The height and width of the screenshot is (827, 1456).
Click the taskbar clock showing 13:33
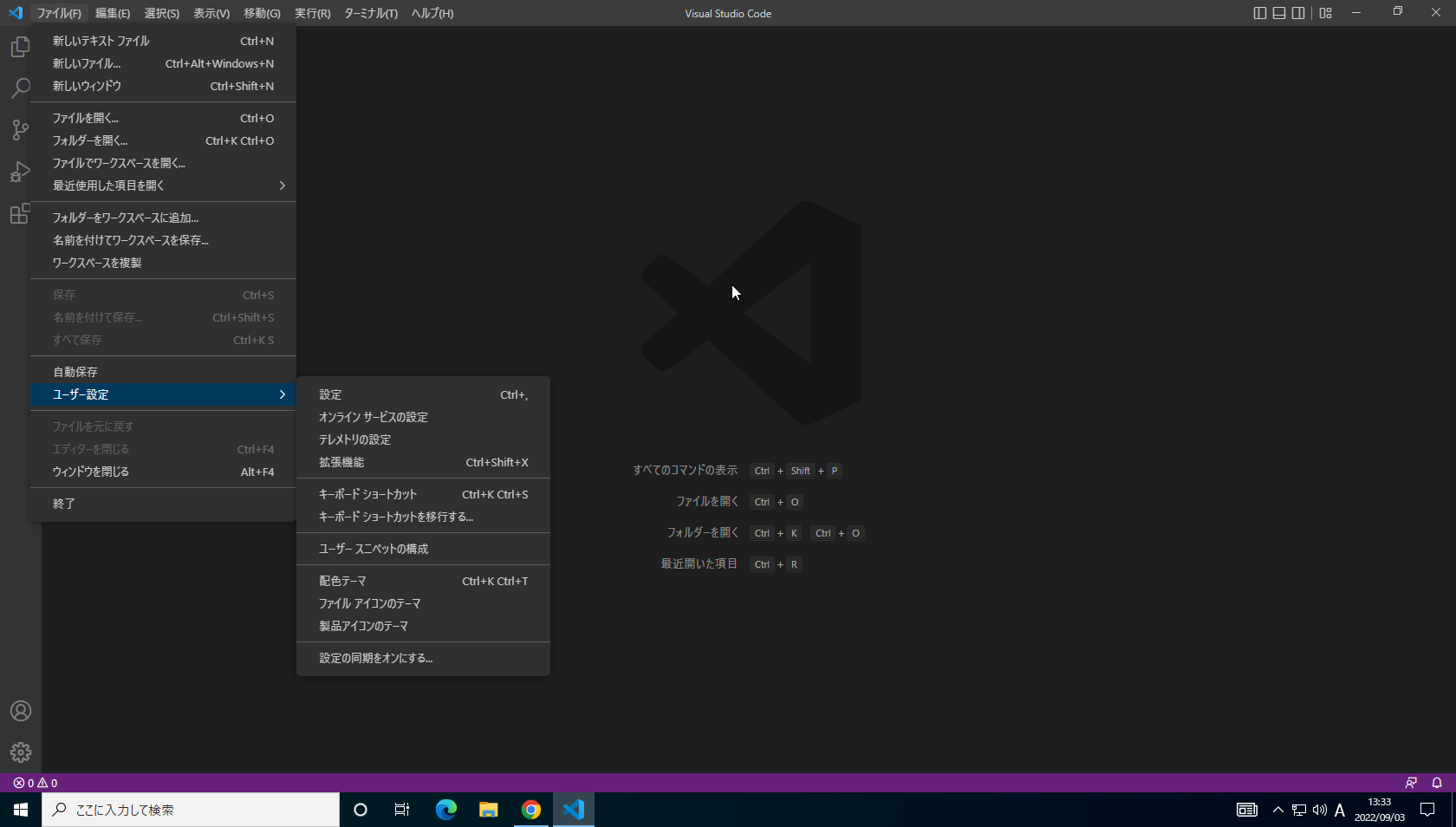click(x=1380, y=810)
